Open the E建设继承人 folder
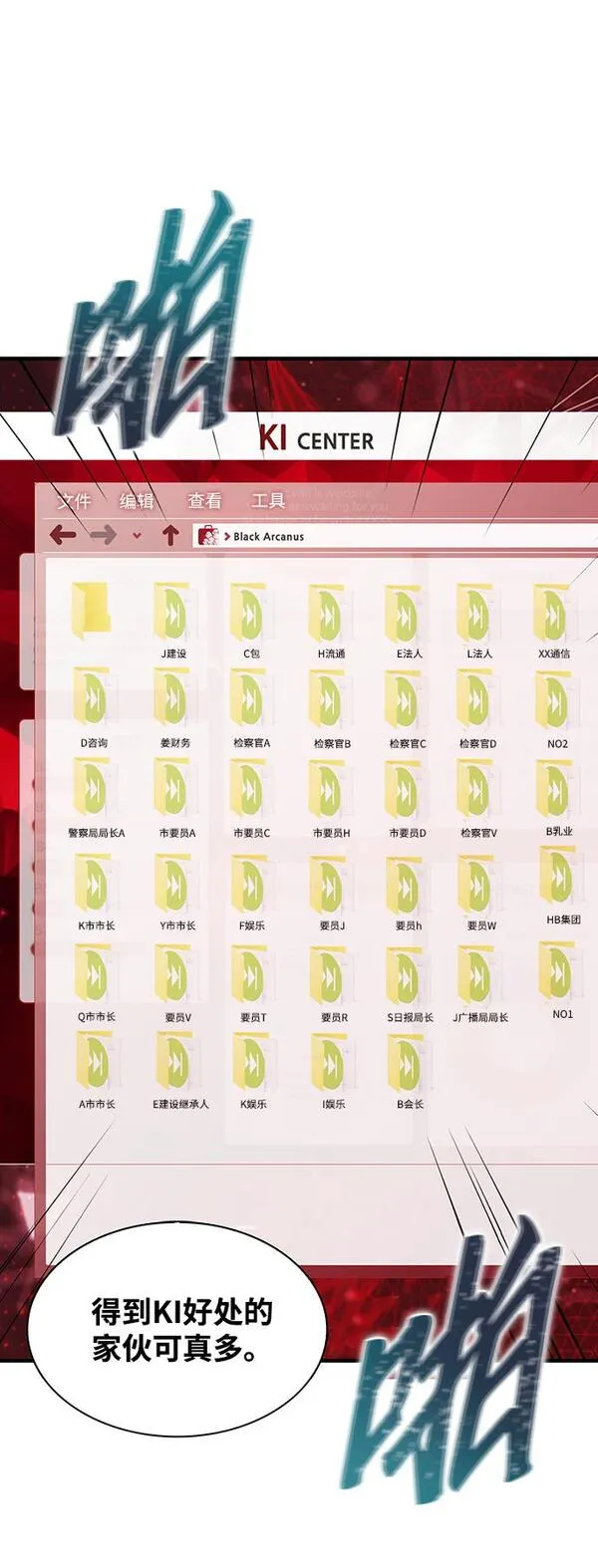This screenshot has height=1568, width=598. pyautogui.click(x=178, y=1065)
